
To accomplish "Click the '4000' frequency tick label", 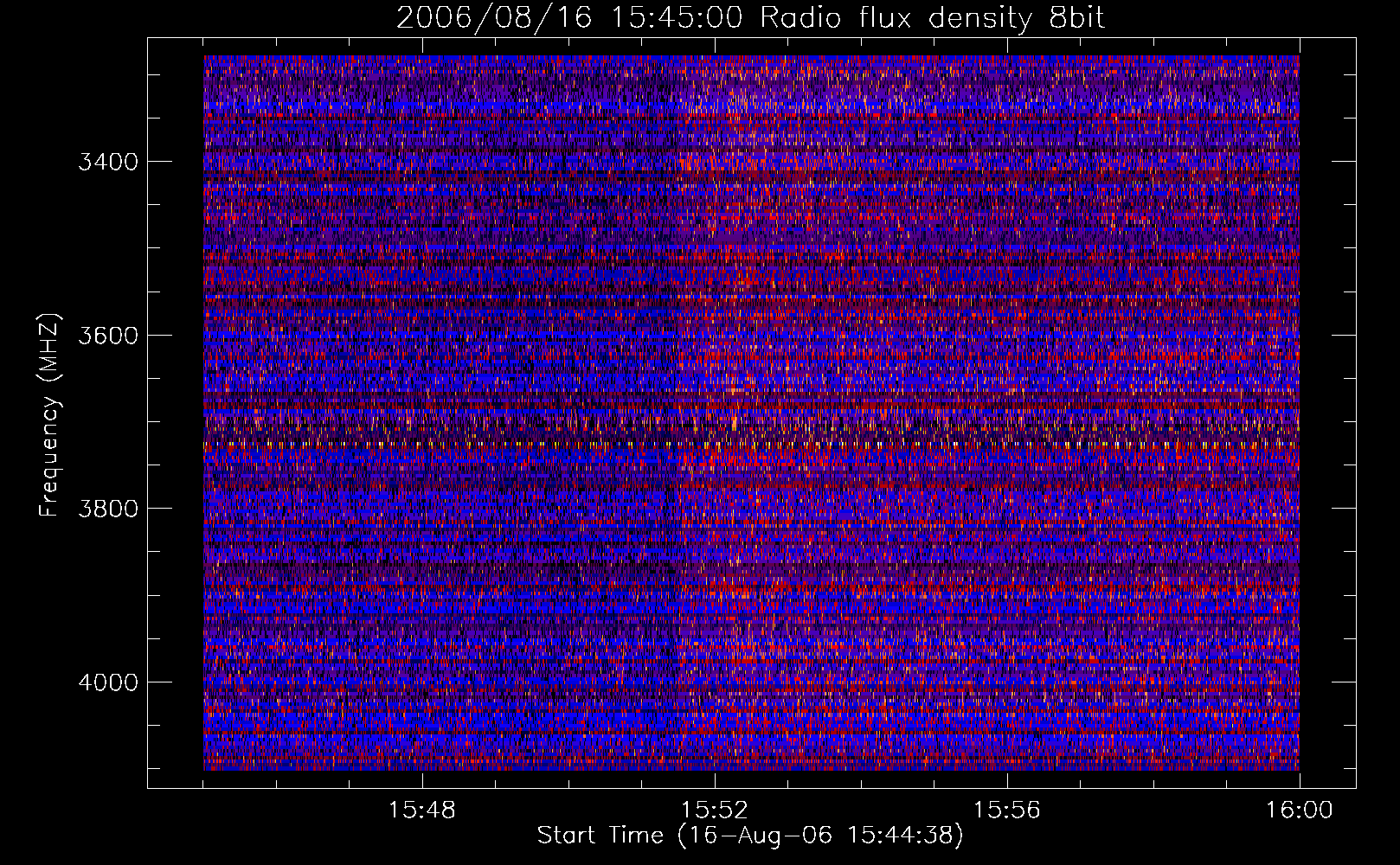I will point(108,682).
